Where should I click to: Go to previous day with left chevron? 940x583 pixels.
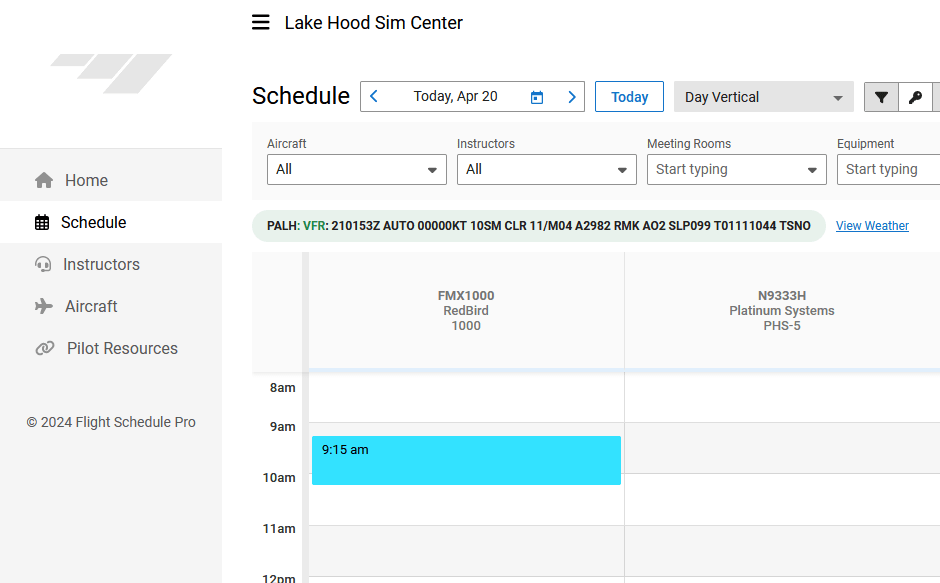[x=374, y=97]
